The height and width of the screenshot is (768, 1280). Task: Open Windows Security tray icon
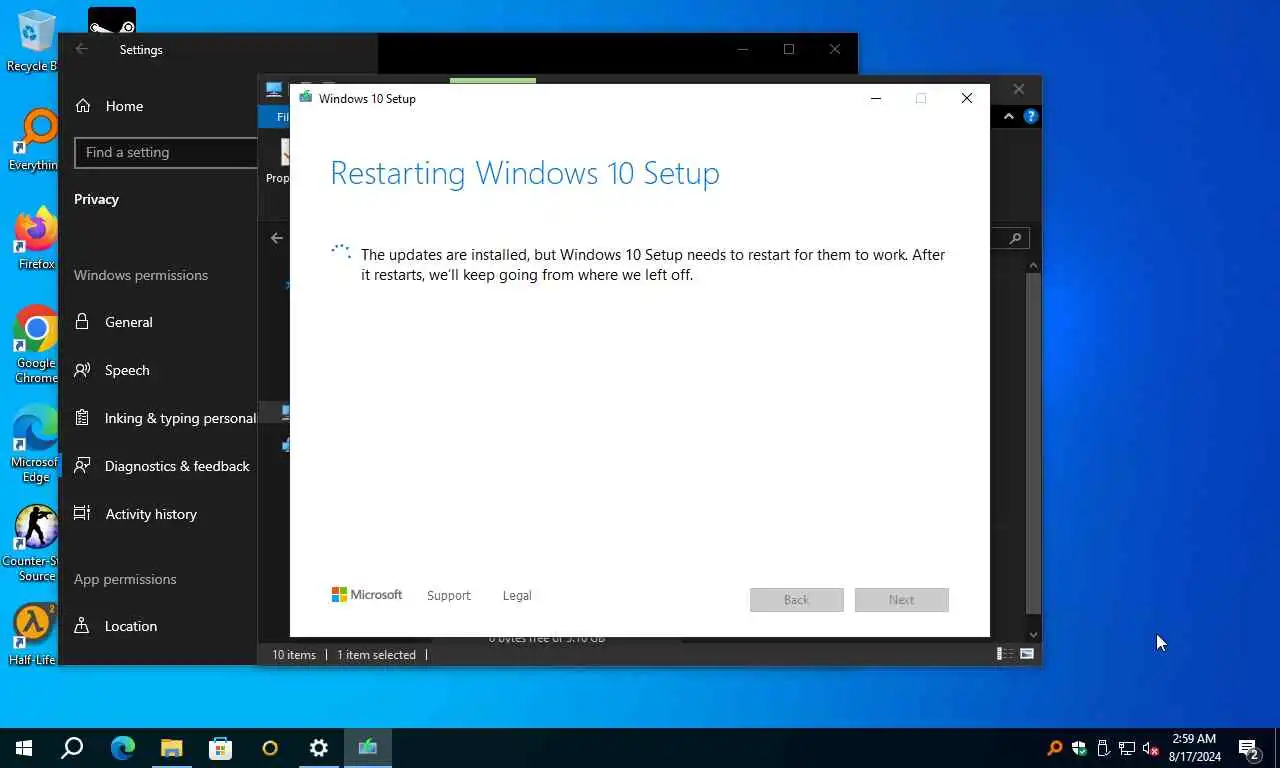(1079, 748)
